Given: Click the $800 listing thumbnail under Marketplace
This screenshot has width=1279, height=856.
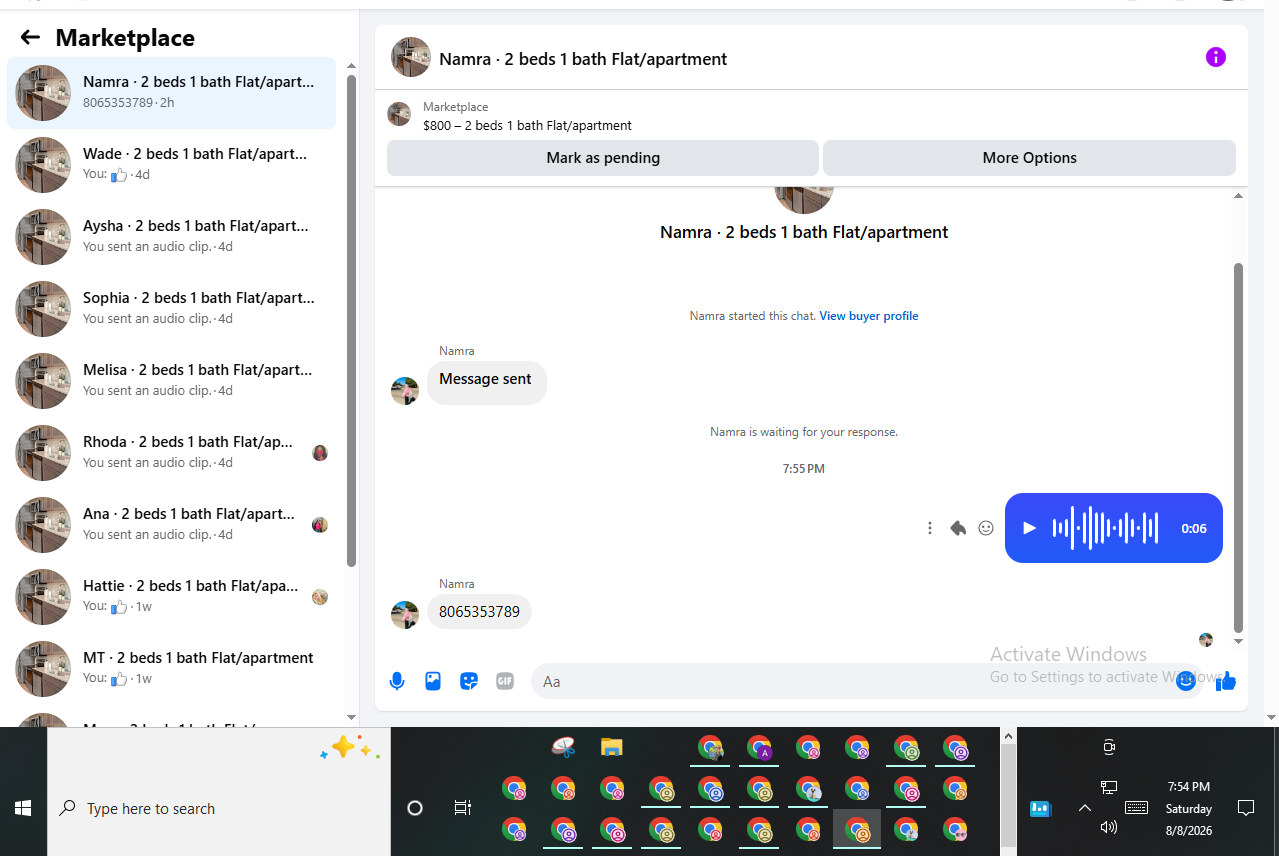Looking at the screenshot, I should tap(399, 114).
